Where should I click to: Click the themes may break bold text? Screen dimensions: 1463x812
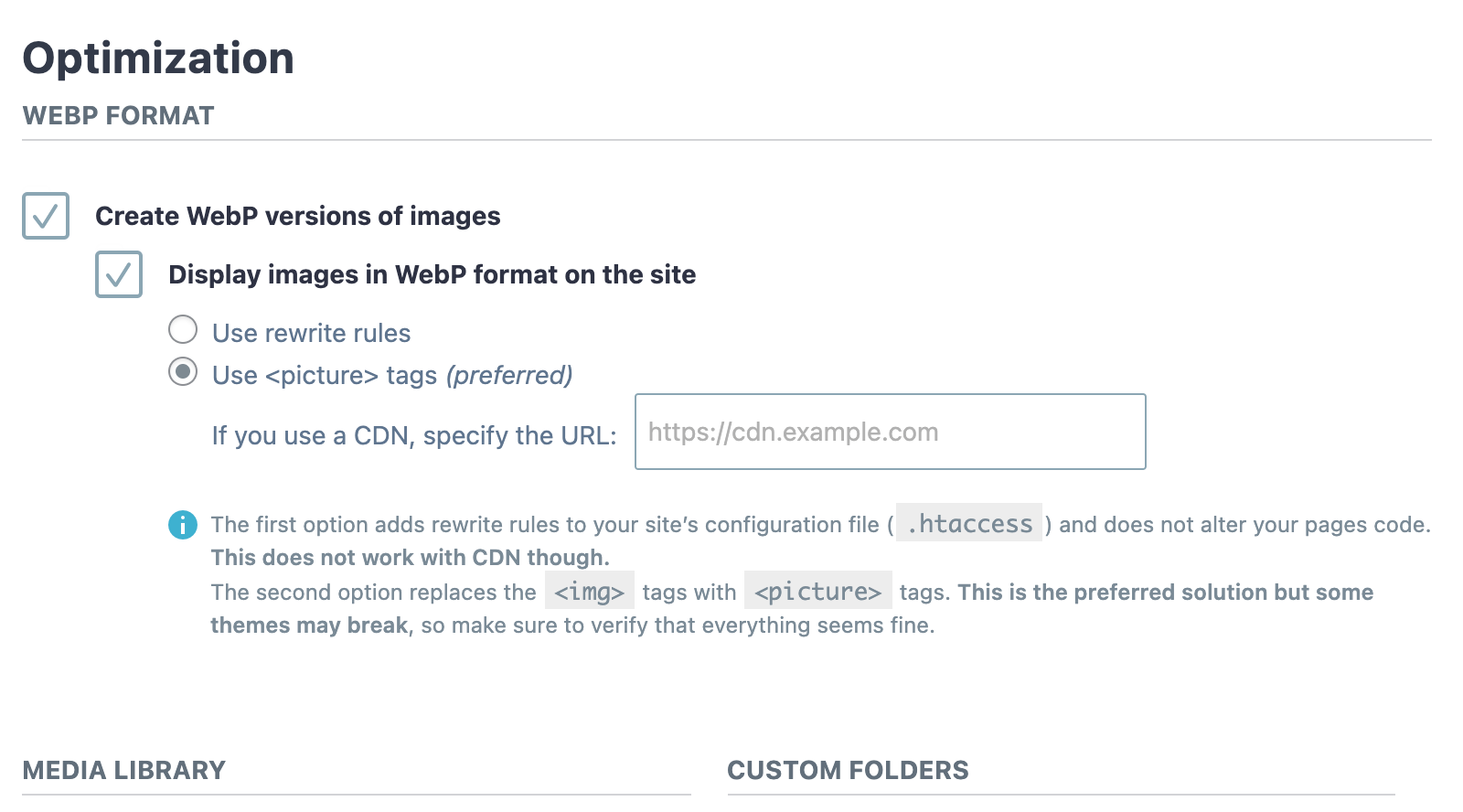click(306, 625)
